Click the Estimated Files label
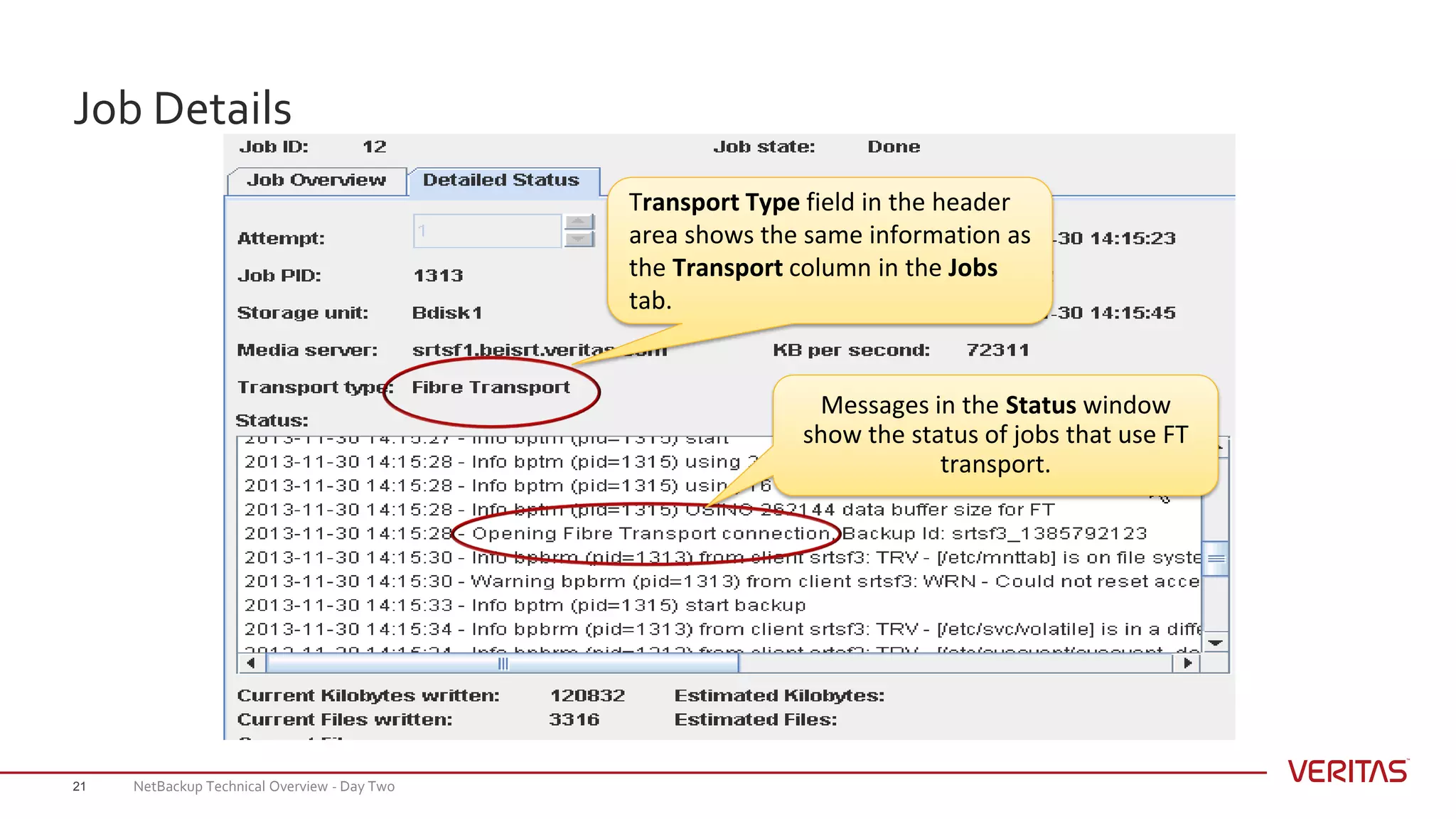Screen dimensions: 1456x819 [x=756, y=720]
